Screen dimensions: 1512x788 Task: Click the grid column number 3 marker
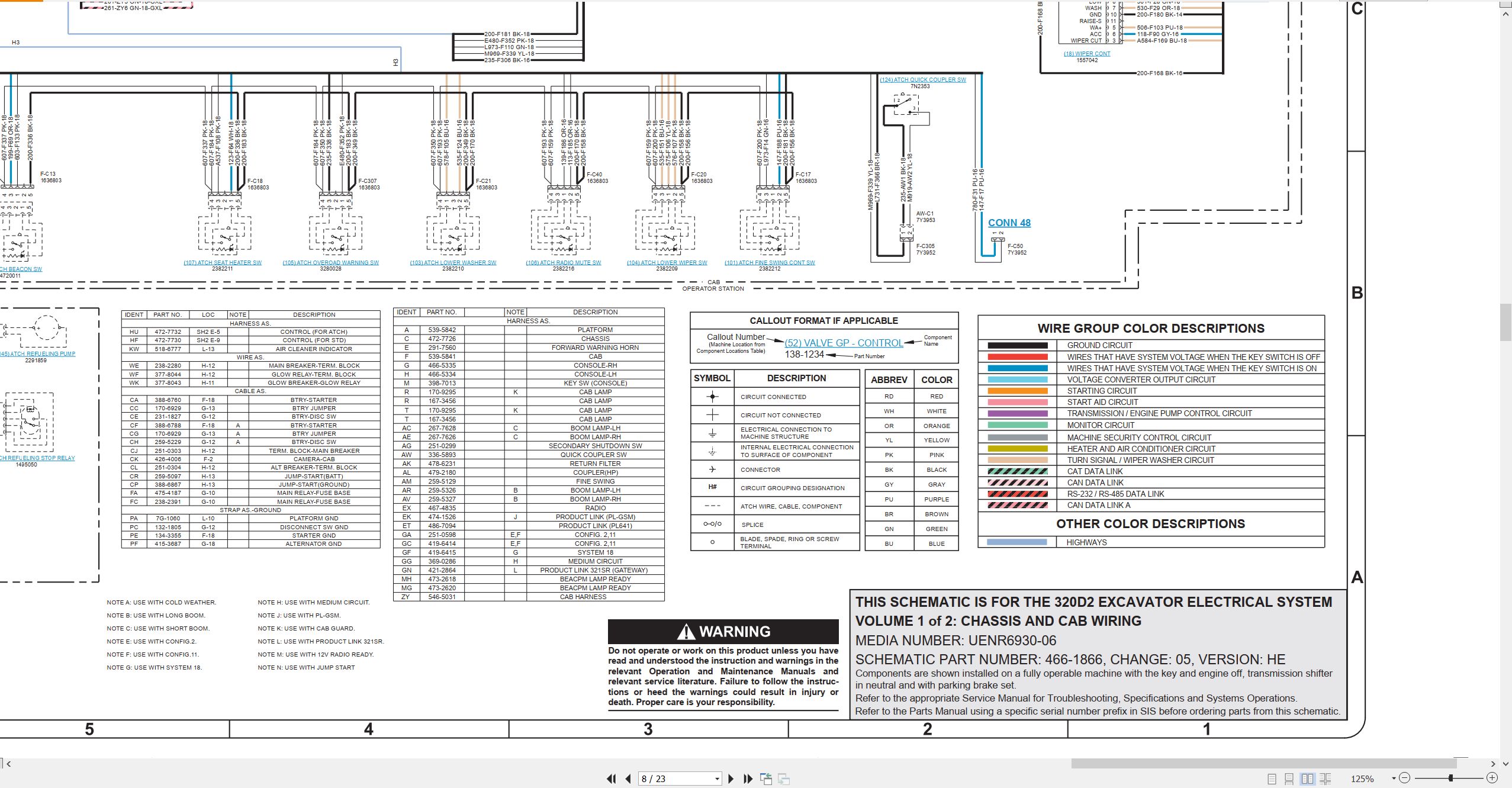click(648, 729)
